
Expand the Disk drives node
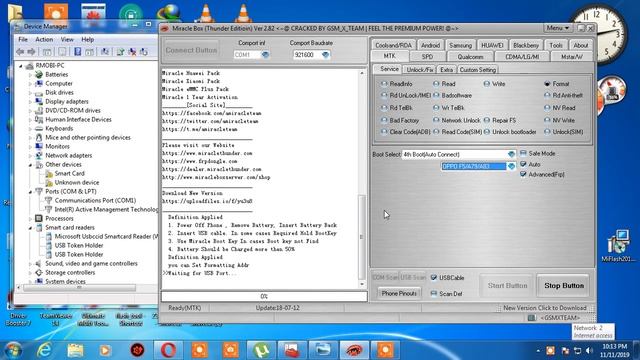[x=31, y=93]
